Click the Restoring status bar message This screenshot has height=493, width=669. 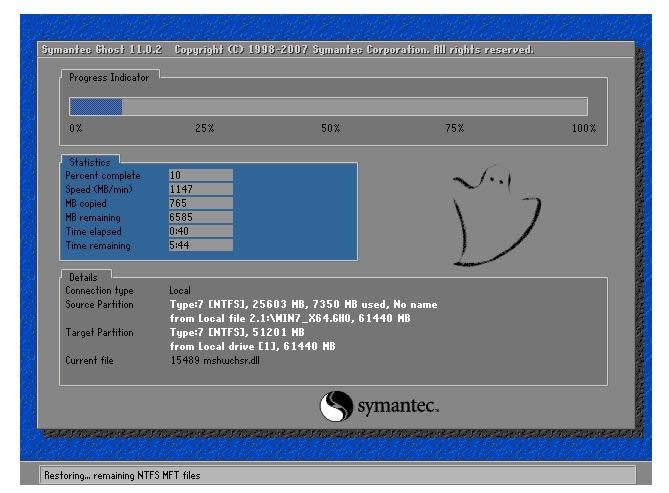pyautogui.click(x=121, y=475)
